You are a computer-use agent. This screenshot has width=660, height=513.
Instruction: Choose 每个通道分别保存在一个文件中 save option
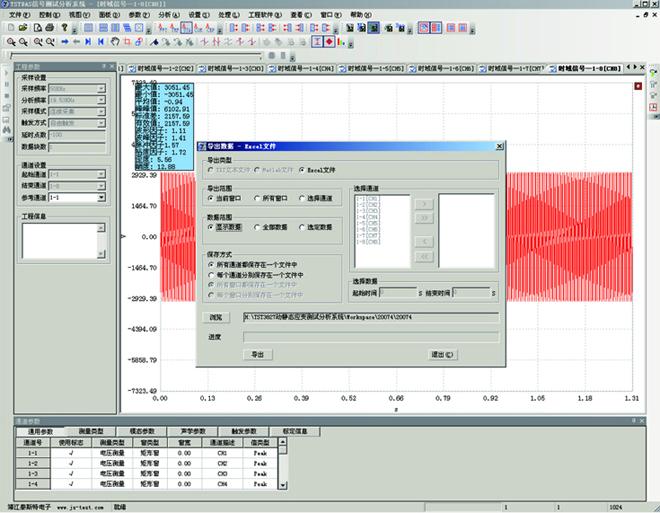pos(210,275)
